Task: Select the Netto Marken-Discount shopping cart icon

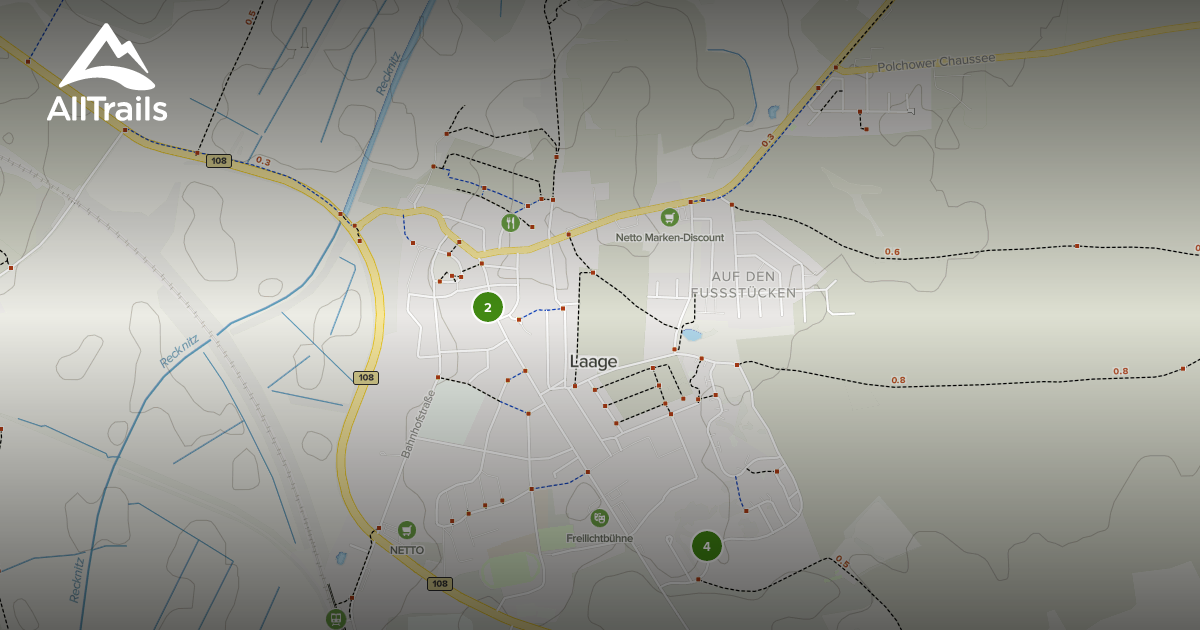Action: point(670,218)
